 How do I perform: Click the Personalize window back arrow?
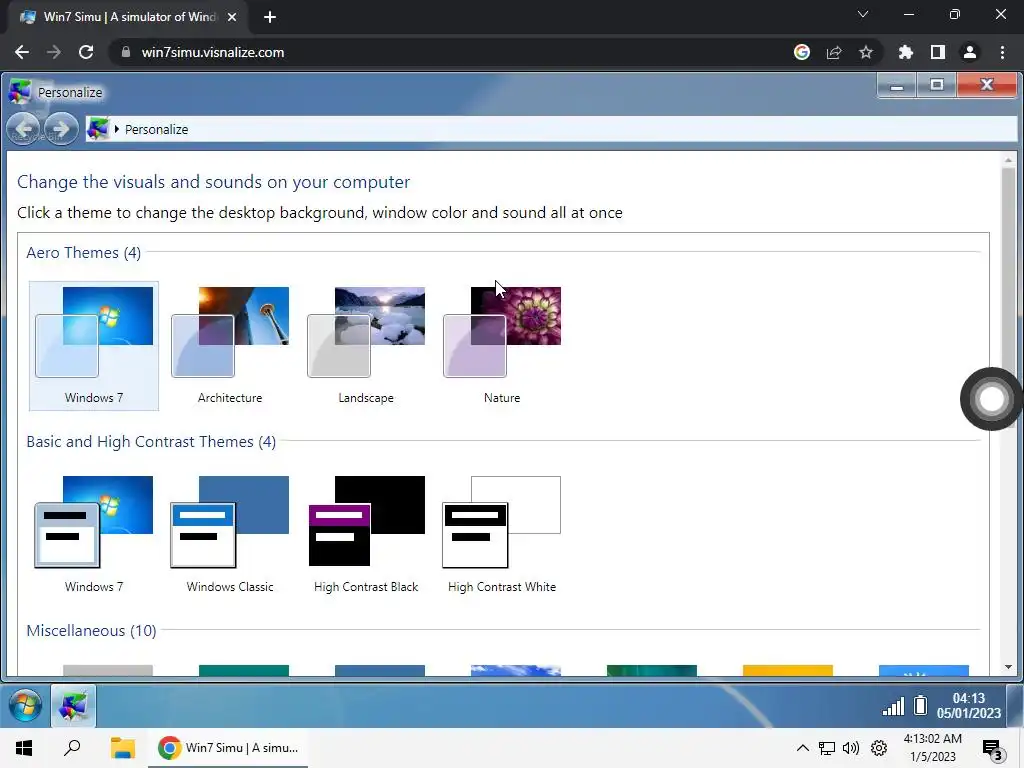pyautogui.click(x=25, y=129)
